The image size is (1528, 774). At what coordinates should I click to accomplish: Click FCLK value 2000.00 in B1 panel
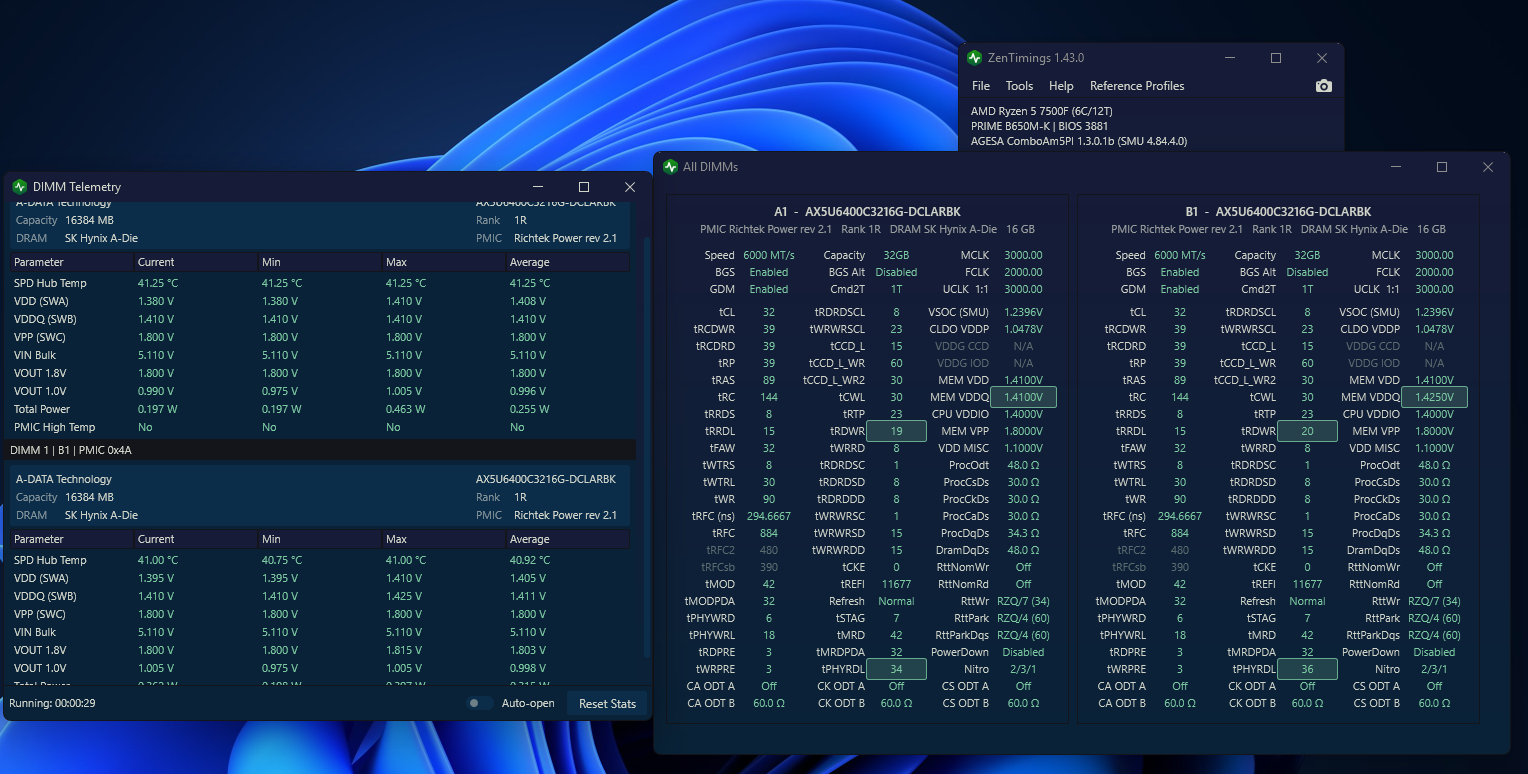(x=1434, y=272)
